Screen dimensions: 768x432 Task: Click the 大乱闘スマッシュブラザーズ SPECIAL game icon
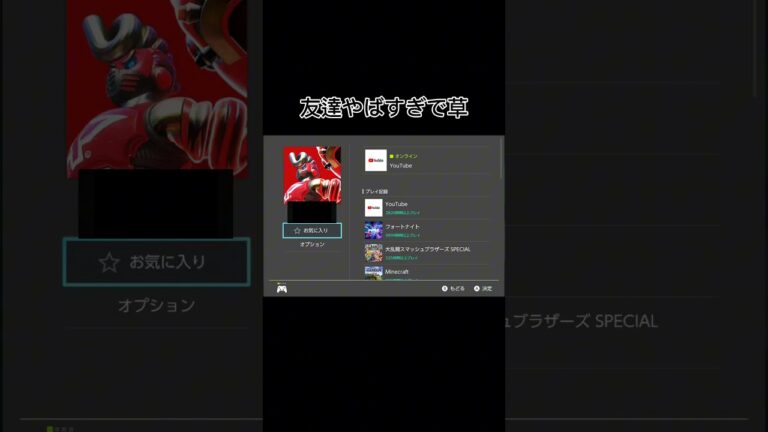click(373, 253)
